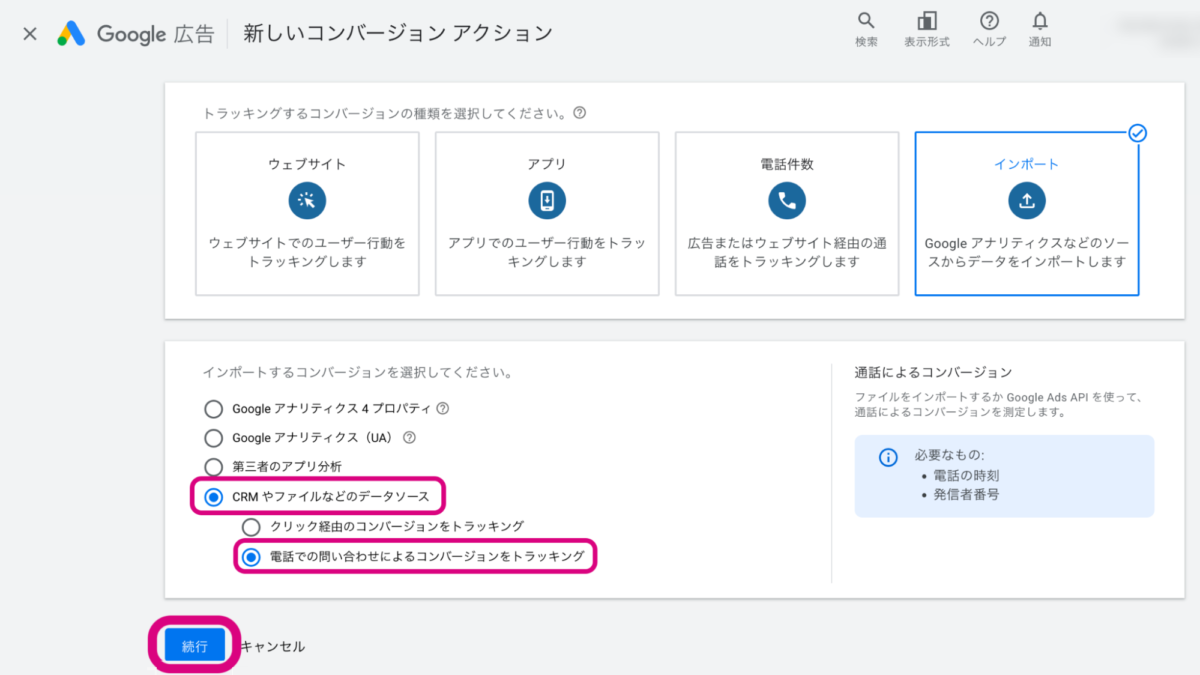
Task: Open help icon beside Google アナリティクス 4 プロパティ
Action: [x=443, y=408]
